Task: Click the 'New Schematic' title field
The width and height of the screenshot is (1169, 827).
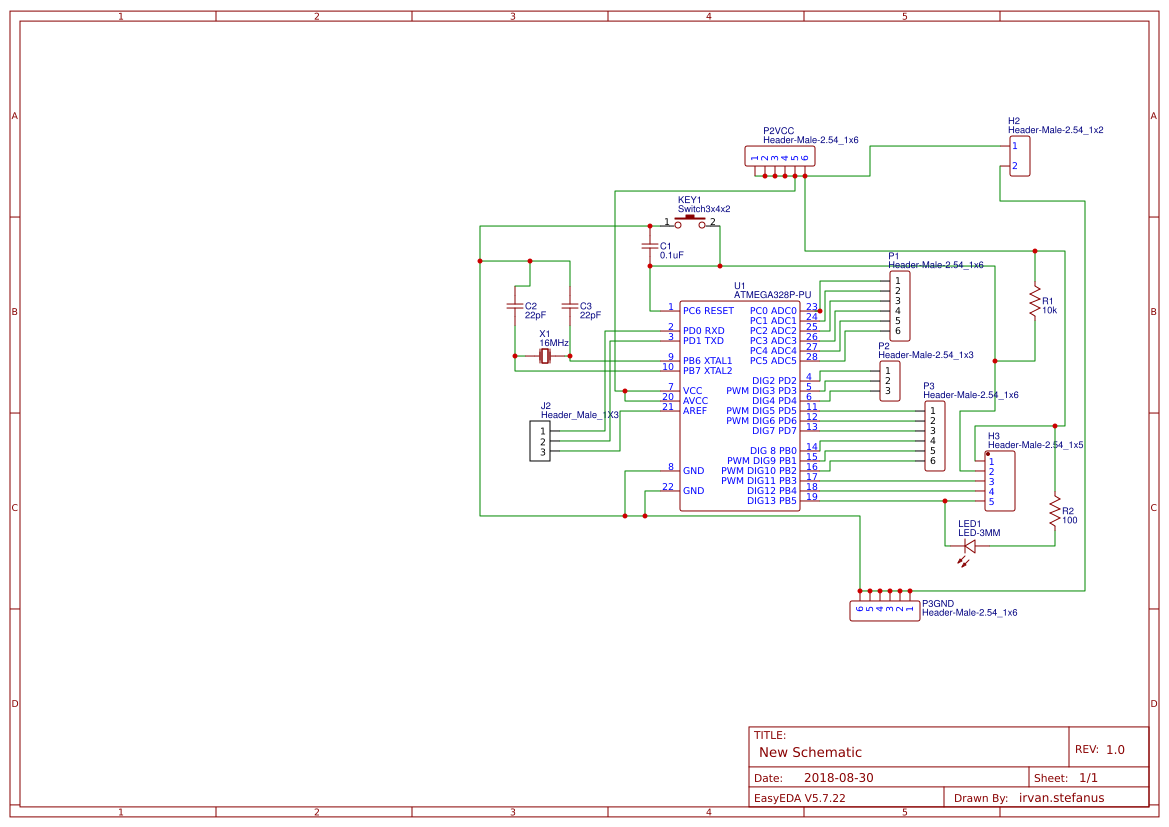Action: [x=810, y=752]
